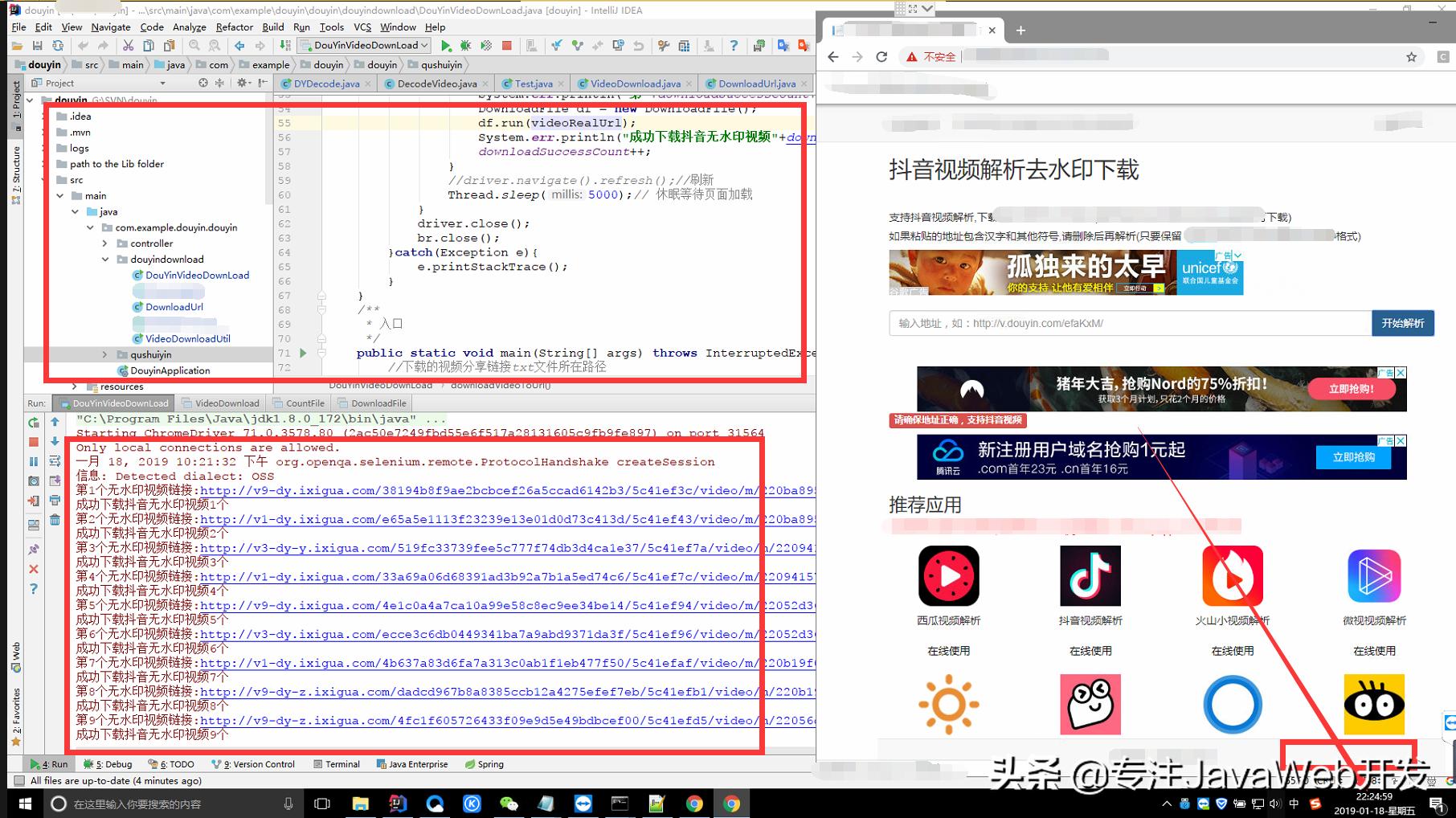The width and height of the screenshot is (1456, 818).
Task: Open IDE Settings via the wrench icon
Action: pyautogui.click(x=662, y=46)
